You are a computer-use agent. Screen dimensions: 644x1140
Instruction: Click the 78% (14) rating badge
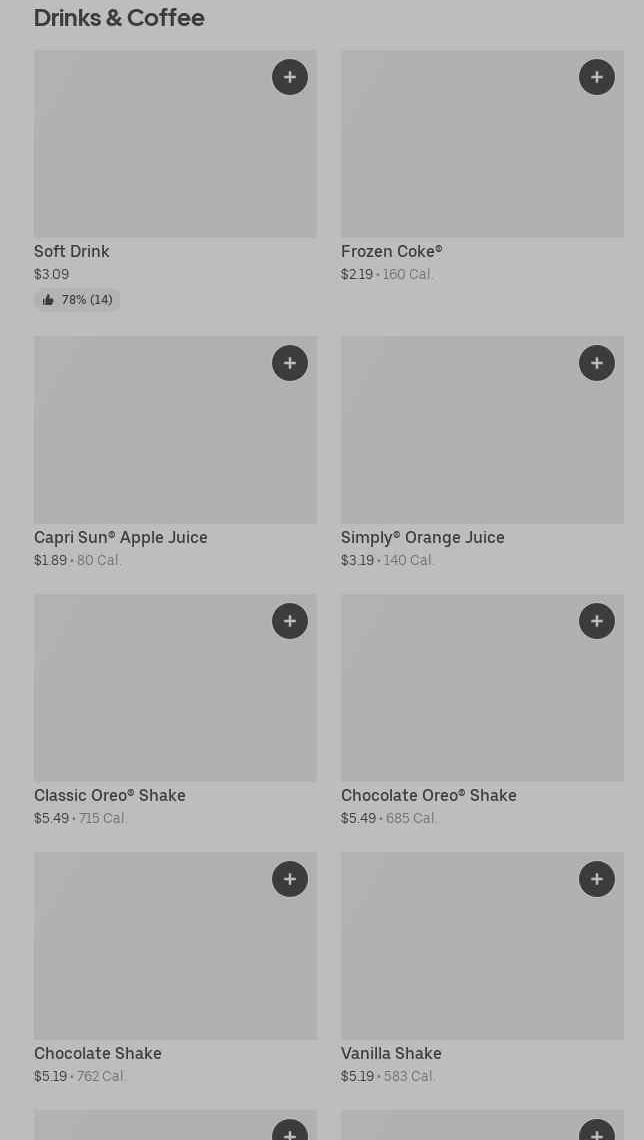pyautogui.click(x=77, y=300)
